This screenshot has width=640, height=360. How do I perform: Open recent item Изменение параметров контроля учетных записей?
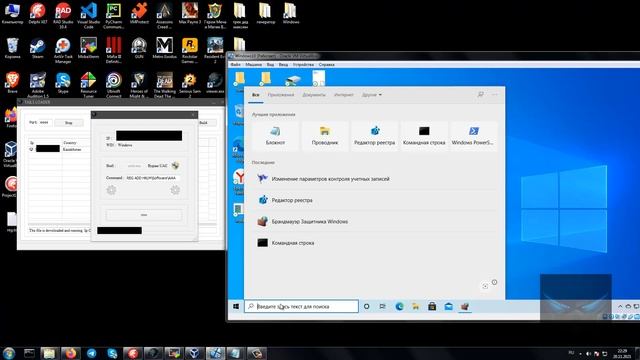(x=374, y=179)
